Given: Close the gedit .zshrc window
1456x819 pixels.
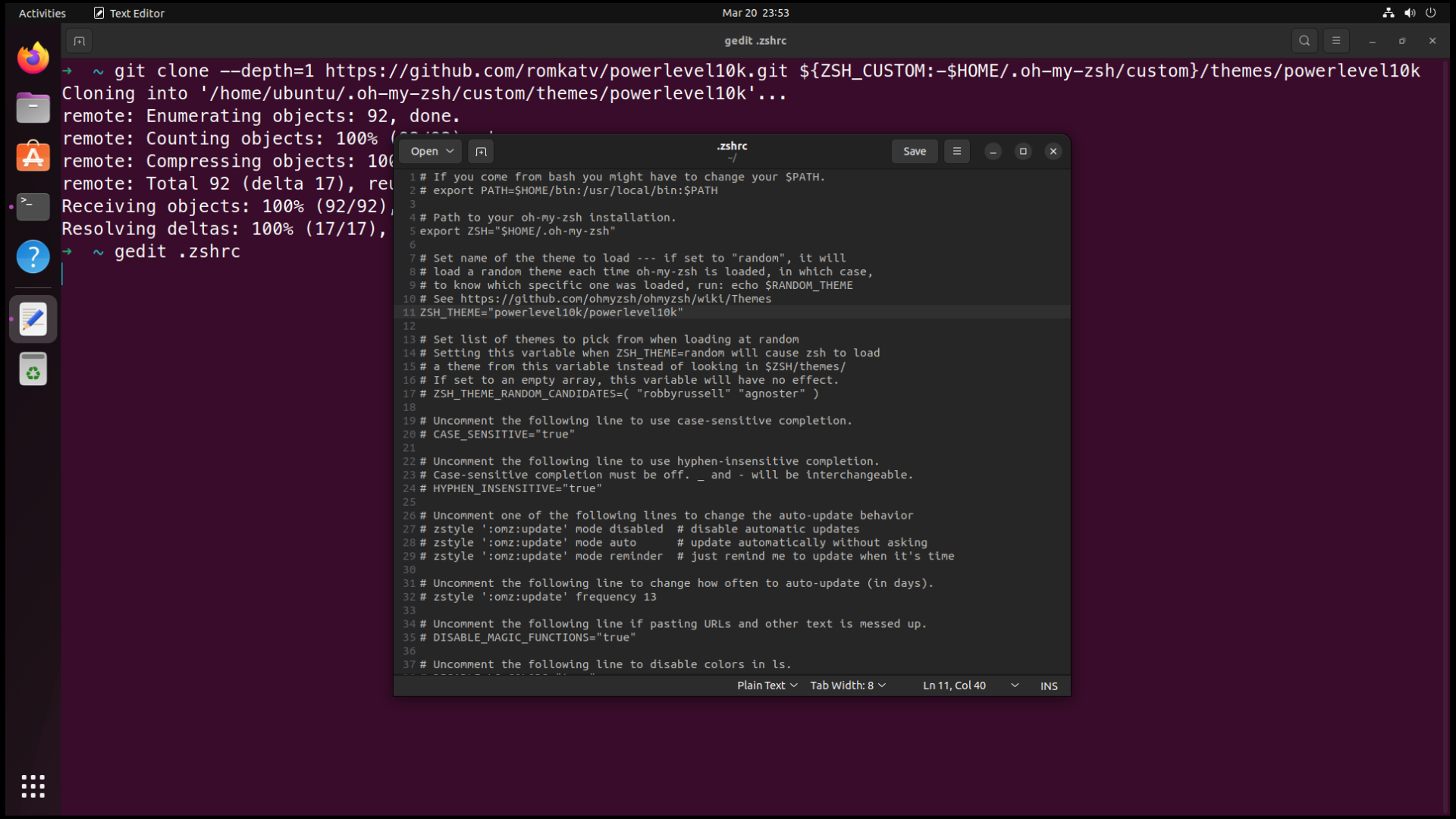Looking at the screenshot, I should (1053, 152).
